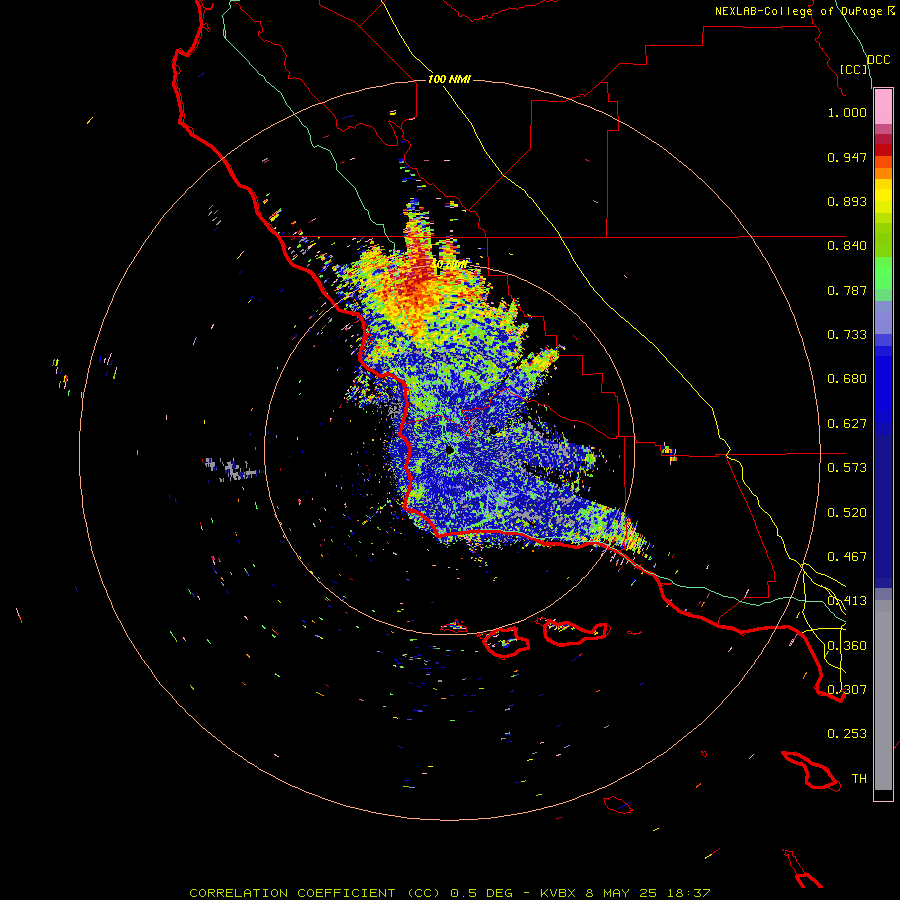The image size is (900, 900).
Task: Select the 0.787 legend value
Action: [x=847, y=290]
